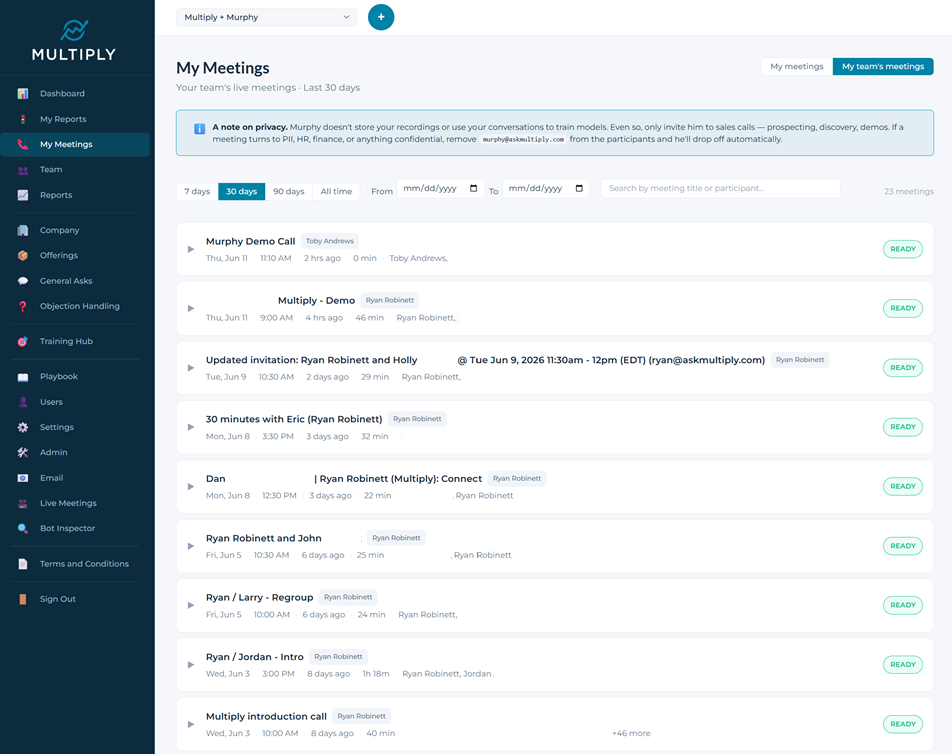Click READY badge on Ryan / Jordan - Intro
952x754 pixels.
(x=903, y=665)
